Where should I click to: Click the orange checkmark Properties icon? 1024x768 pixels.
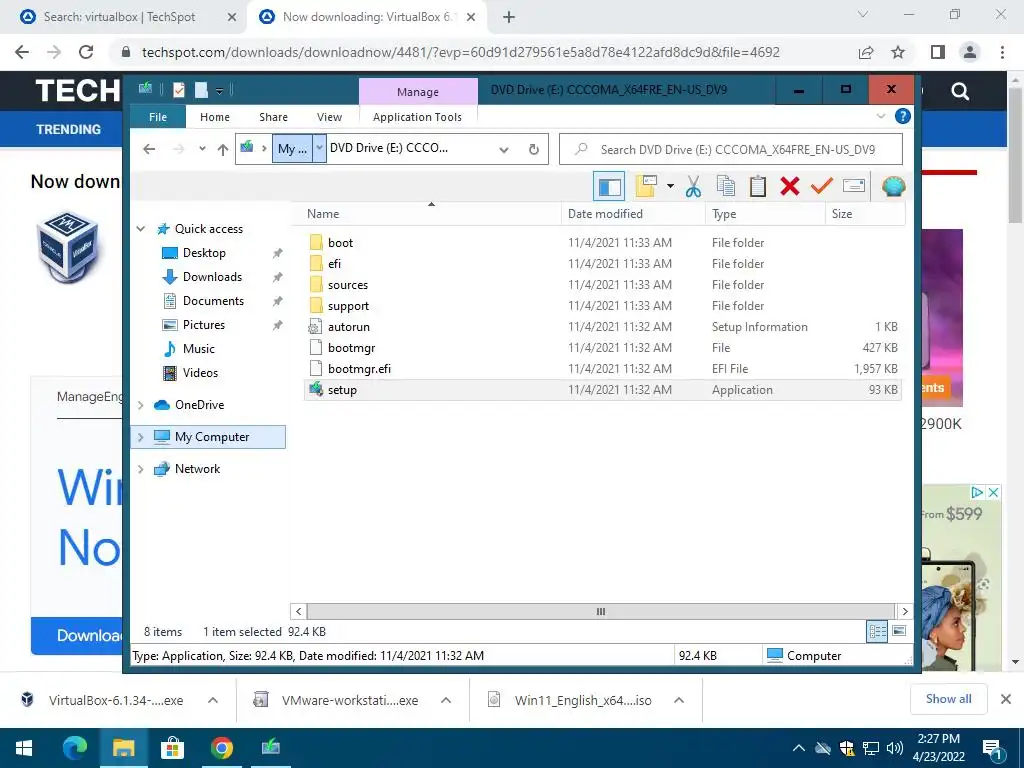point(822,186)
